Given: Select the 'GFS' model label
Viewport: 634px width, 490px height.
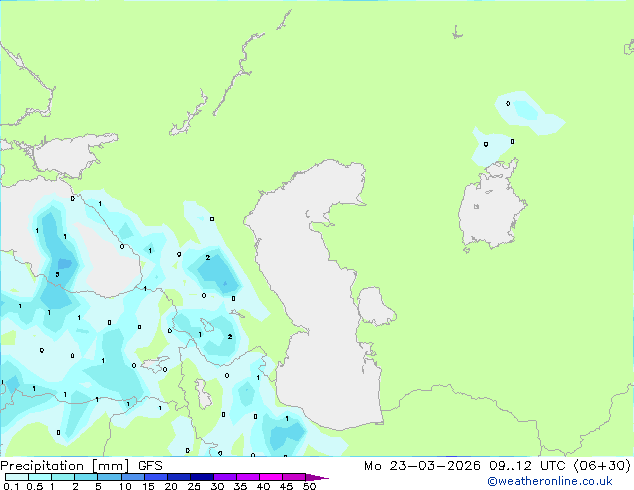Looking at the screenshot, I should click(x=150, y=466).
